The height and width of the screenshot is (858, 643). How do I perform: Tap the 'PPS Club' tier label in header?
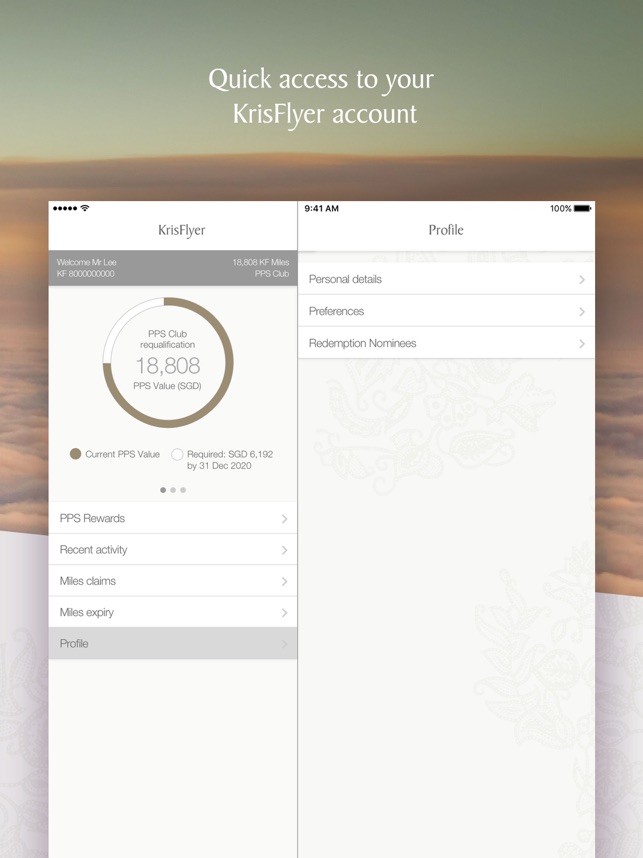pos(272,274)
